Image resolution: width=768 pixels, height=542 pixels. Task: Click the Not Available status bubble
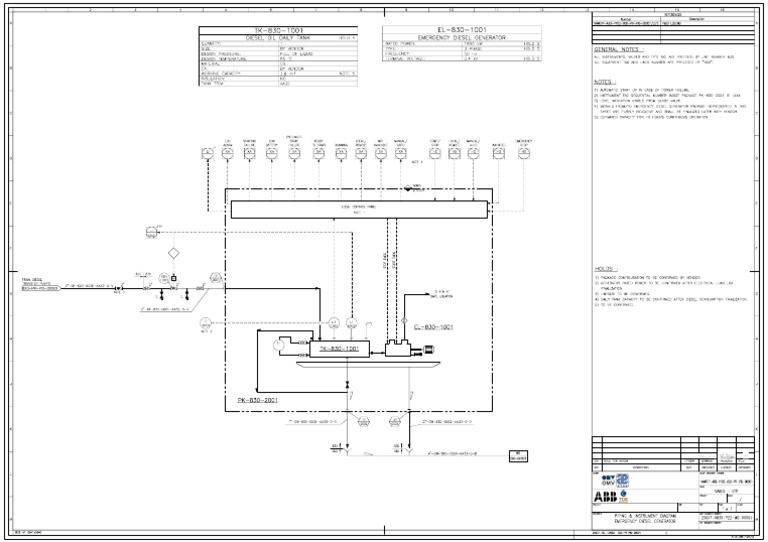tap(381, 153)
